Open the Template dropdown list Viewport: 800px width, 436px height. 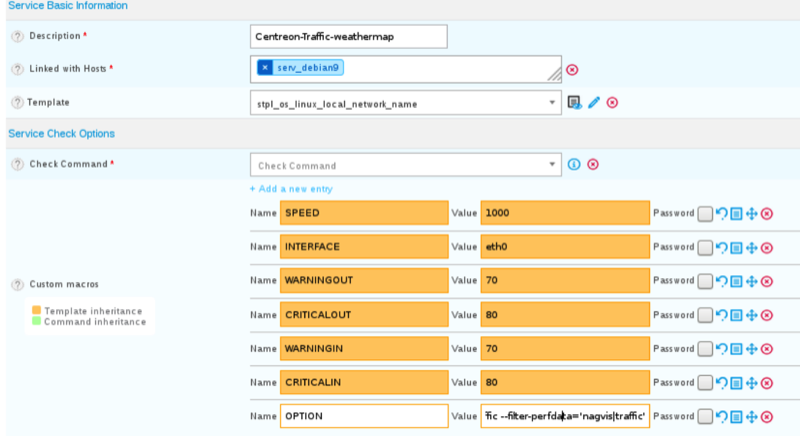(554, 102)
